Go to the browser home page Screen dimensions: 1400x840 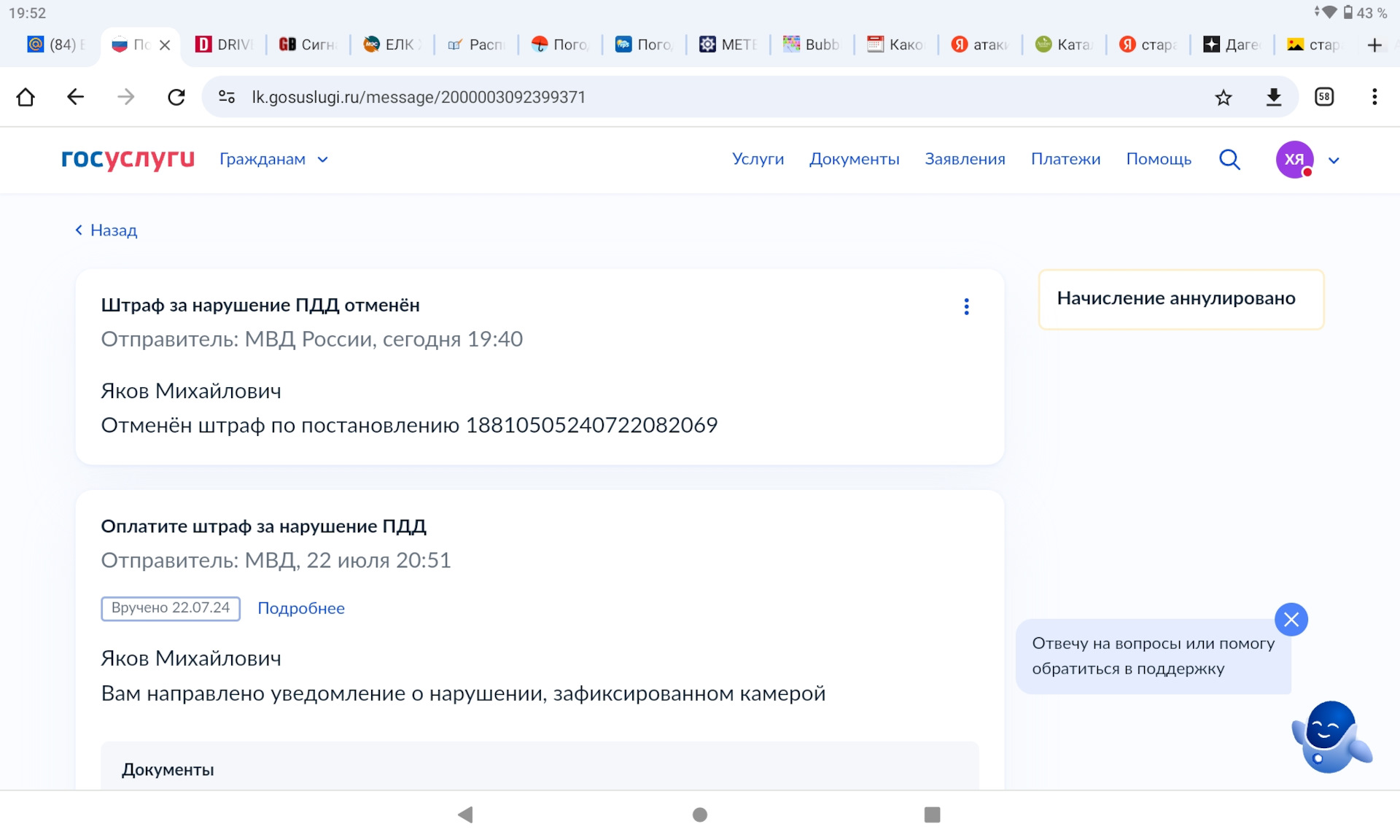pos(26,97)
